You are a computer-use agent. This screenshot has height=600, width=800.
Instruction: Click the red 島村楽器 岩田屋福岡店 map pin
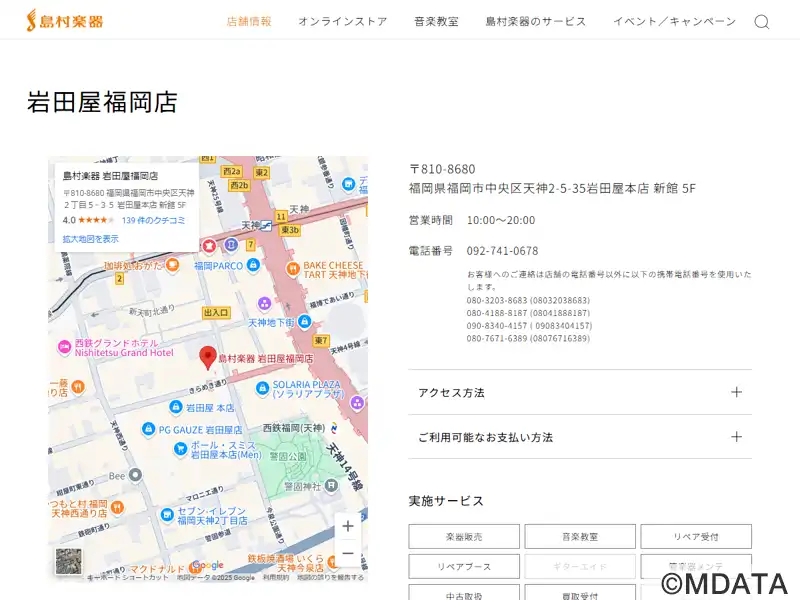pyautogui.click(x=208, y=357)
